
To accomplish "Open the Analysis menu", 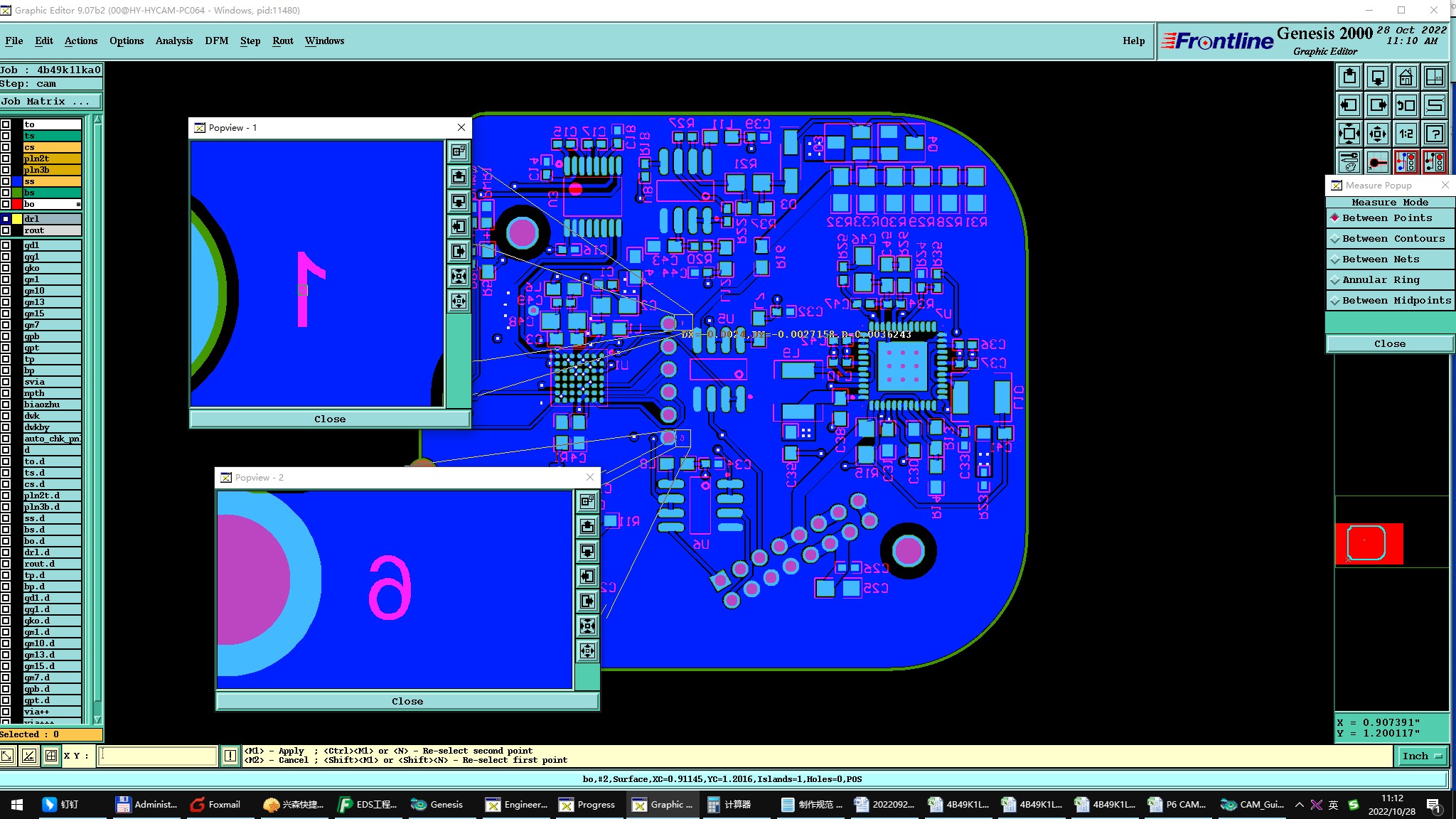I will [x=174, y=41].
